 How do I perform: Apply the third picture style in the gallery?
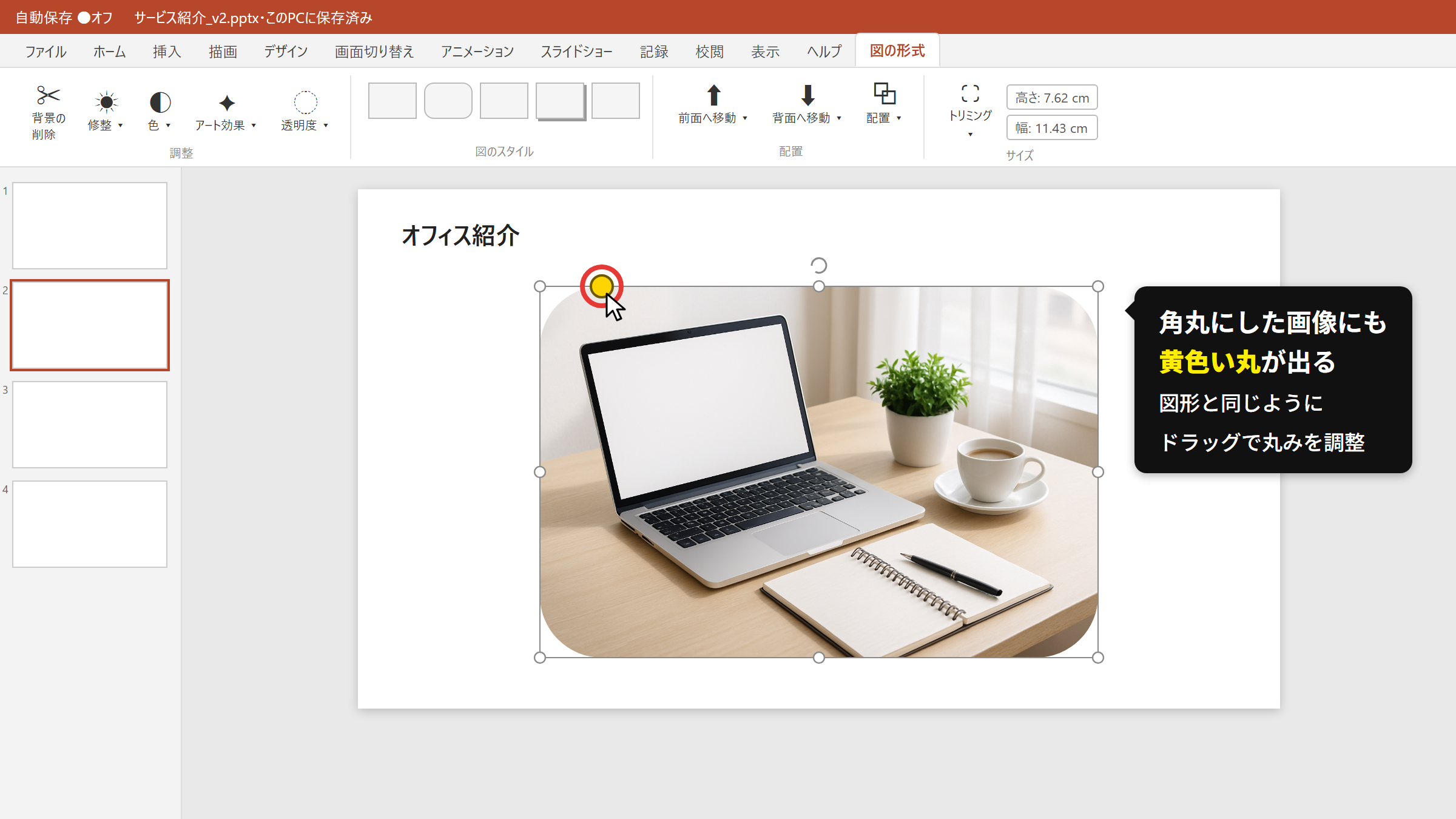pos(504,101)
